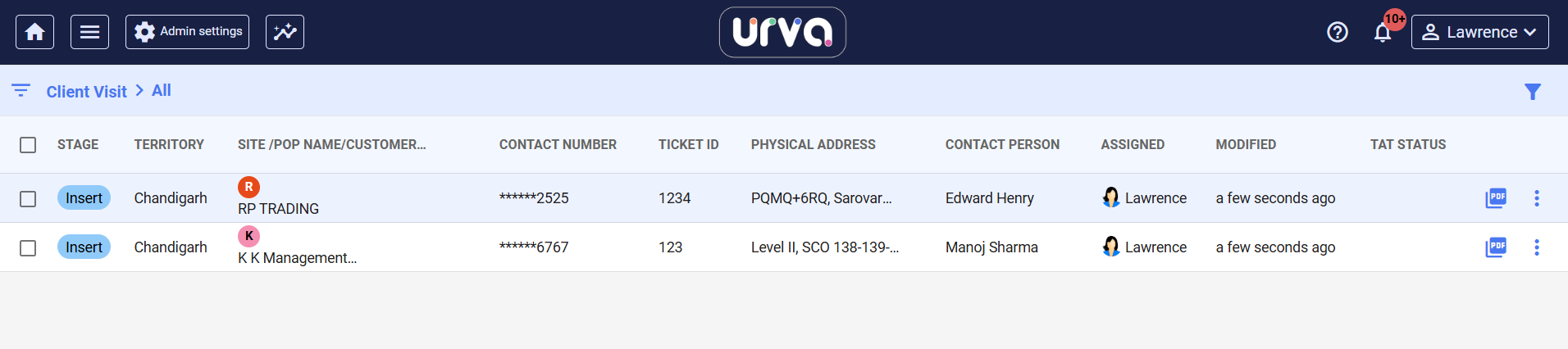Open the help question mark icon
This screenshot has height=349, width=1568.
pyautogui.click(x=1337, y=32)
